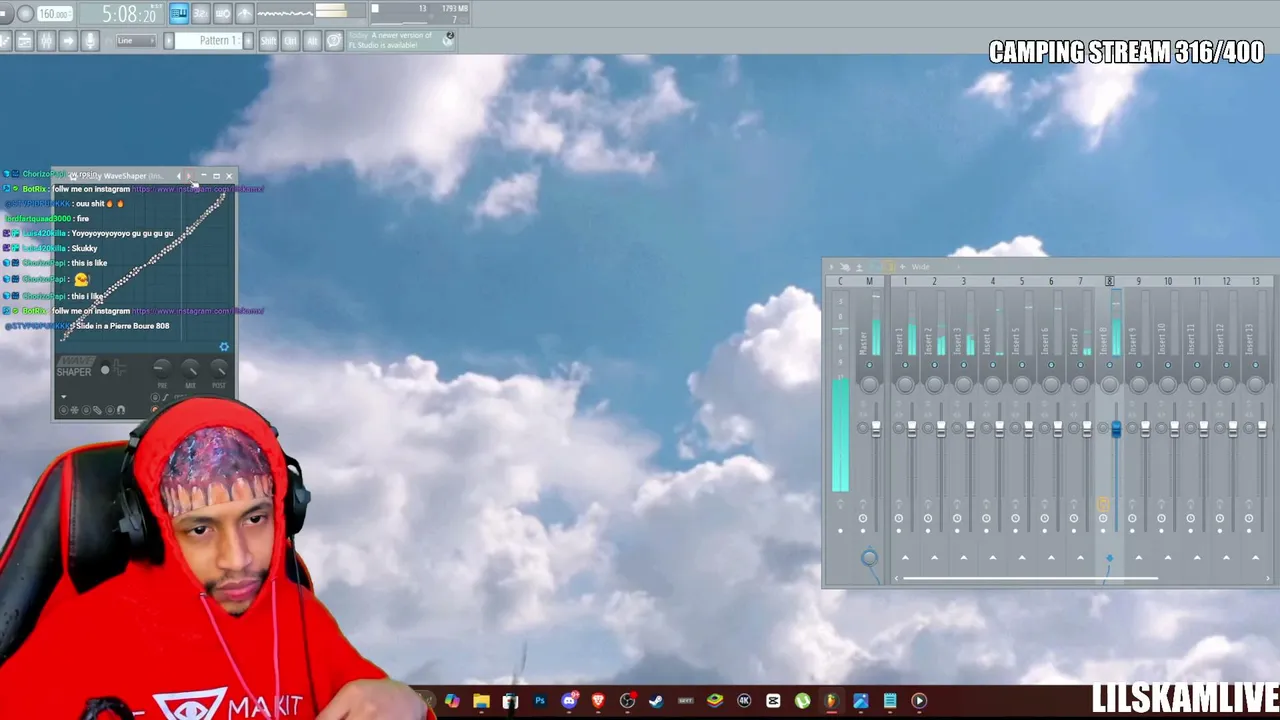Click the Shift key indicator
This screenshot has height=720, width=1280.
[268, 41]
